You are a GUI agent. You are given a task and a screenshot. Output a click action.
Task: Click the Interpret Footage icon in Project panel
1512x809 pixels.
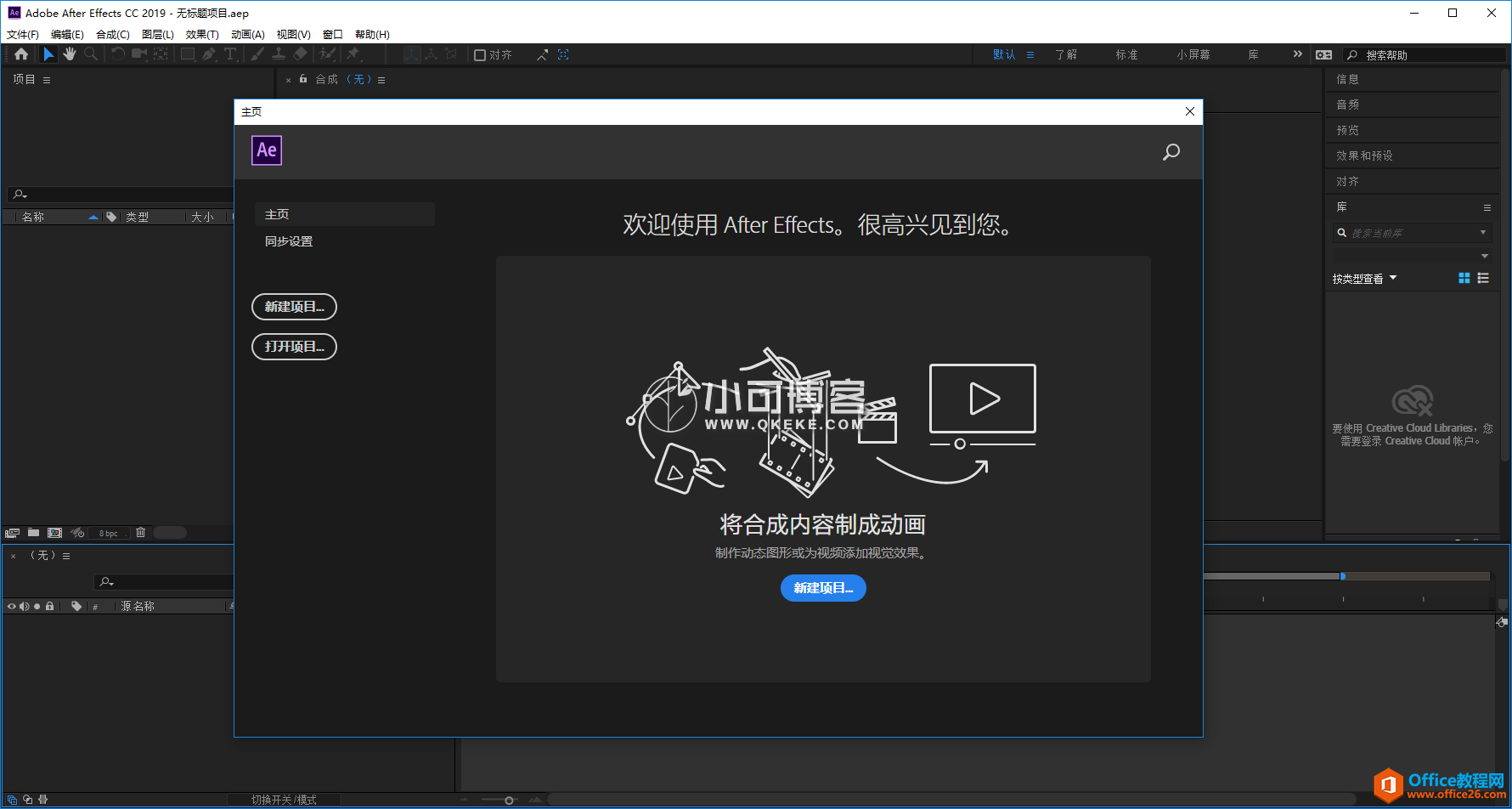click(x=13, y=533)
